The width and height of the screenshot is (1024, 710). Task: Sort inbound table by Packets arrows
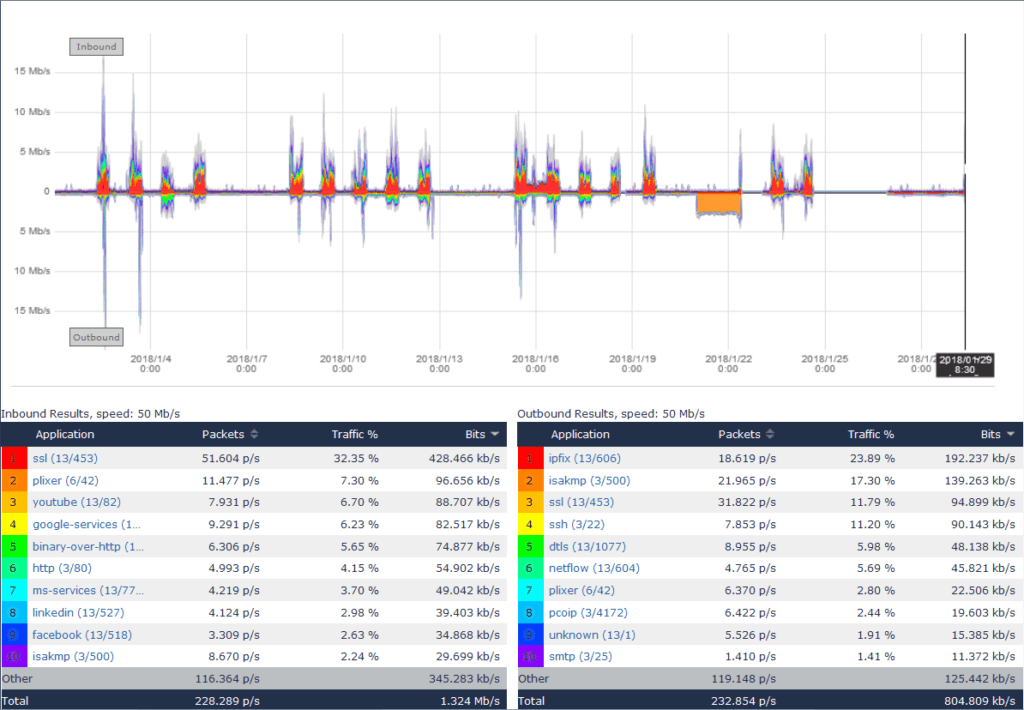coord(254,434)
